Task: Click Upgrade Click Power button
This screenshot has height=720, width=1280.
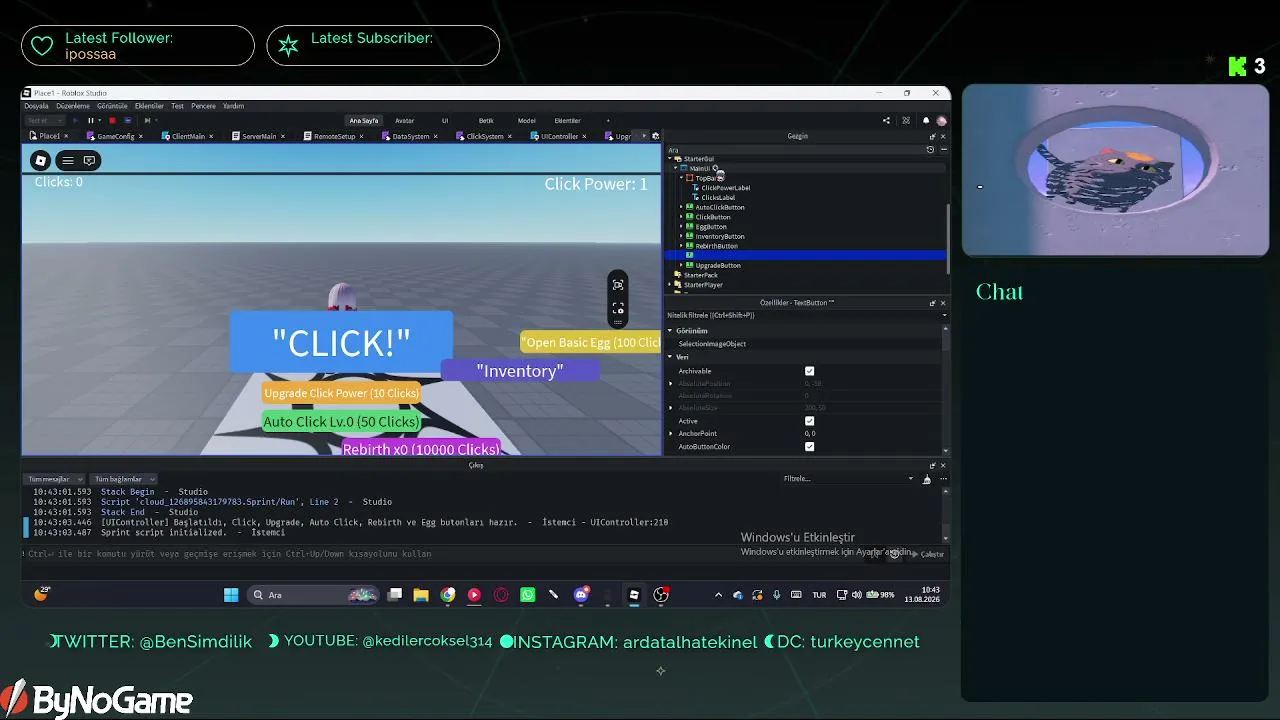Action: (341, 393)
